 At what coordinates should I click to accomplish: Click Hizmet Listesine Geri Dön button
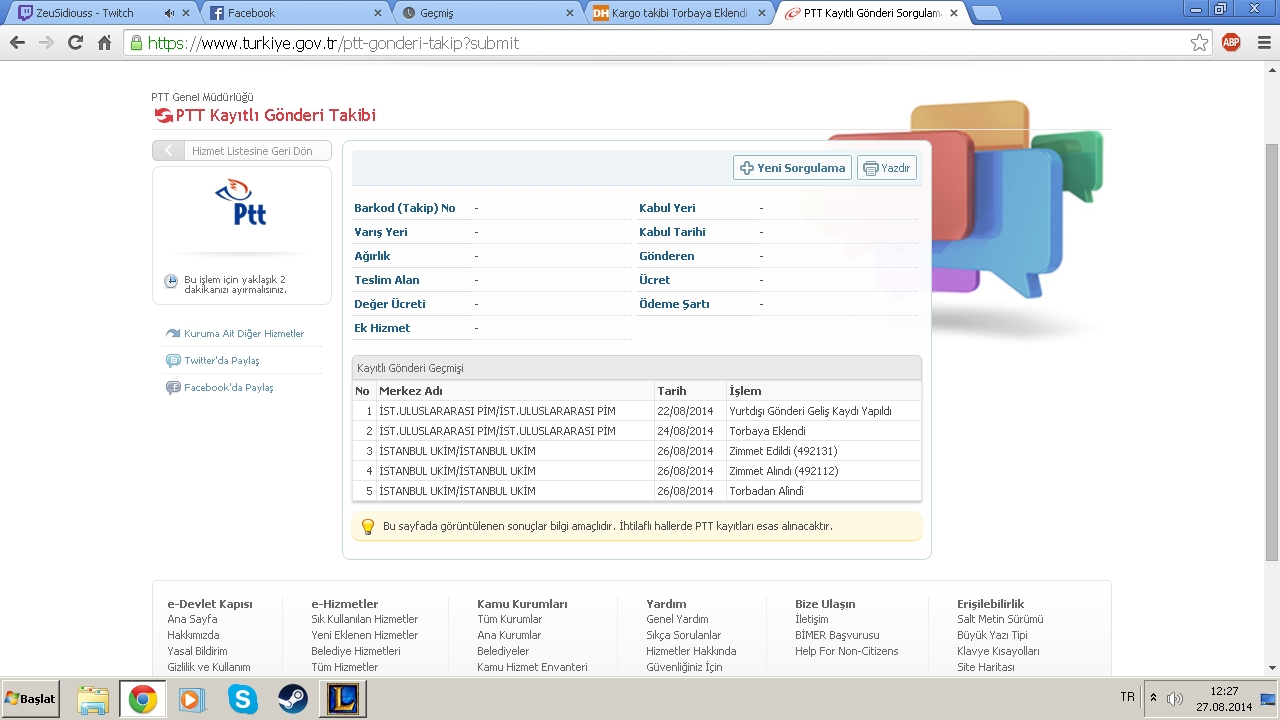[241, 151]
